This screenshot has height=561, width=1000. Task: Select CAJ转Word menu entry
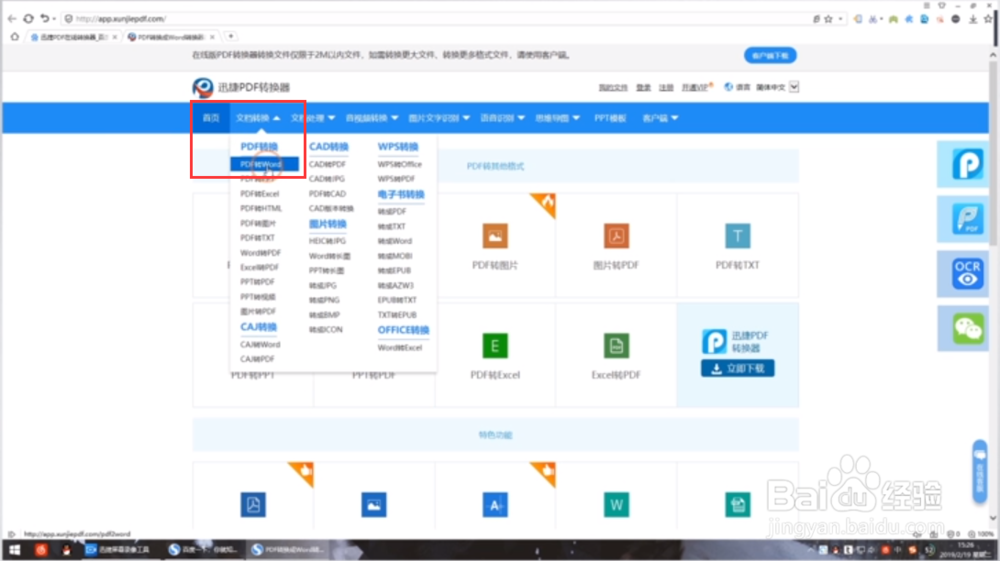[260, 344]
